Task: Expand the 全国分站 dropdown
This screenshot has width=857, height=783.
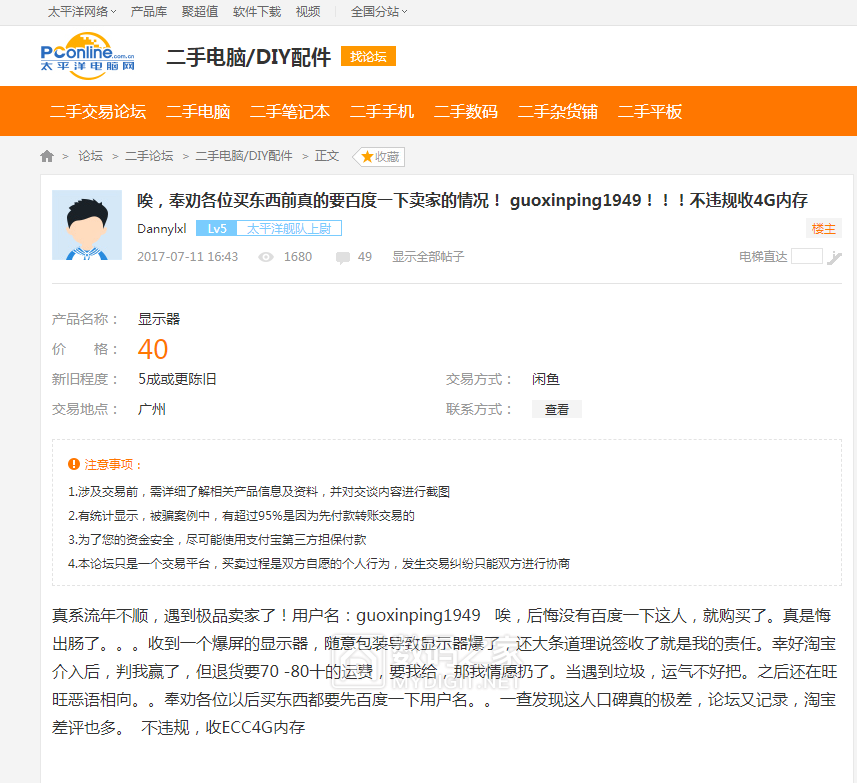Action: click(379, 11)
